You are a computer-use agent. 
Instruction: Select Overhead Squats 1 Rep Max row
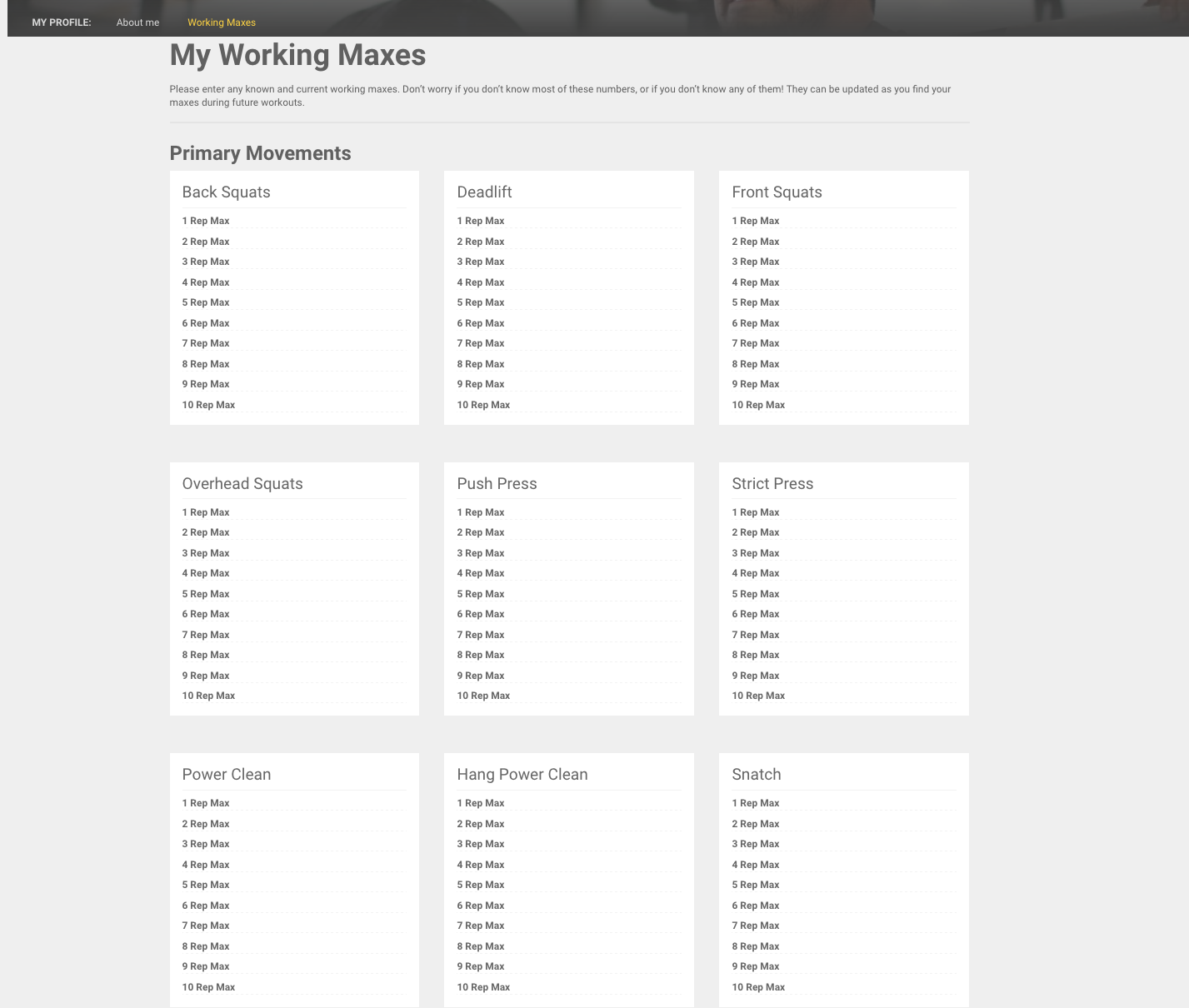[294, 512]
